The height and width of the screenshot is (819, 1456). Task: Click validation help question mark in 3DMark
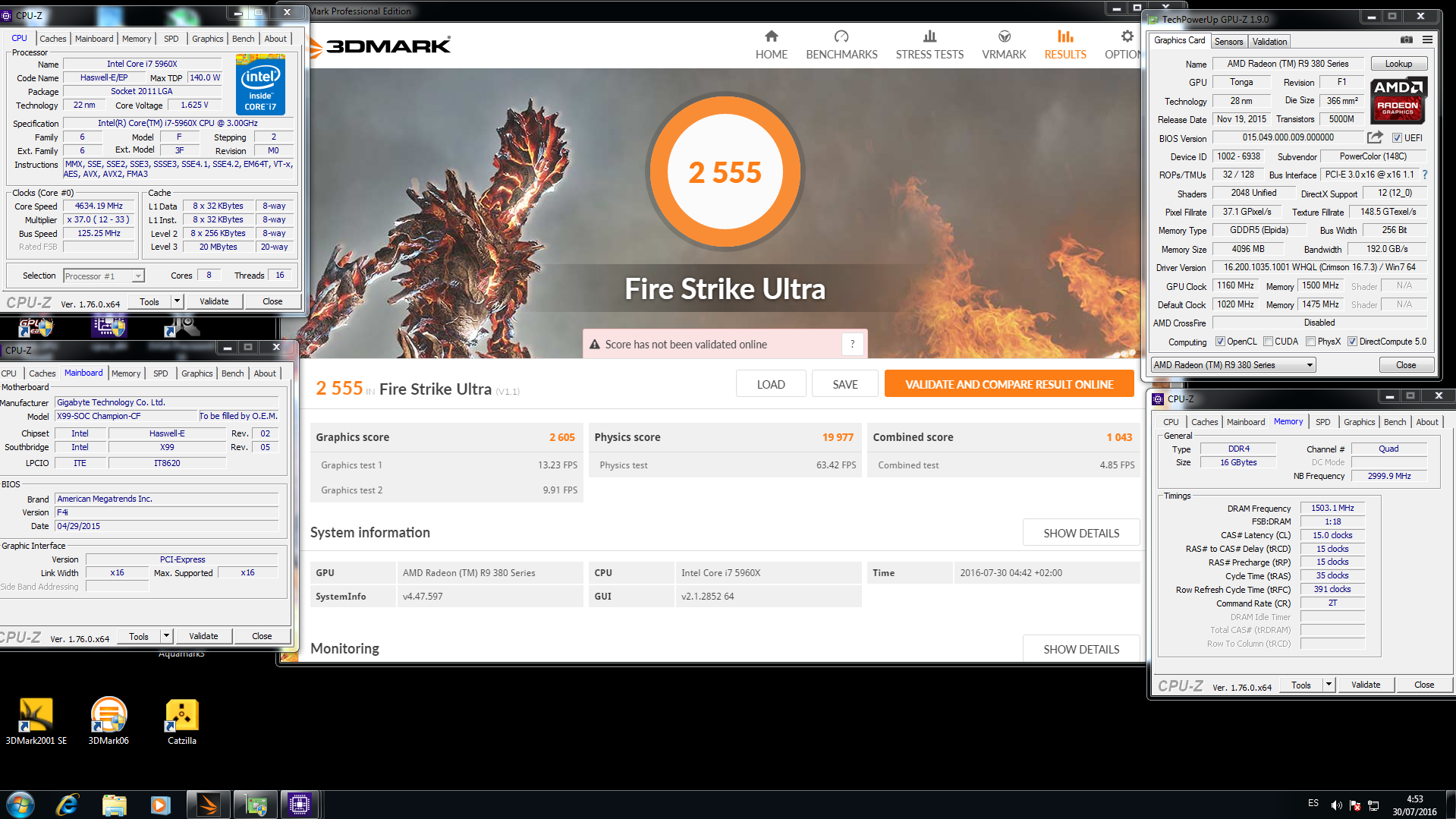point(852,344)
